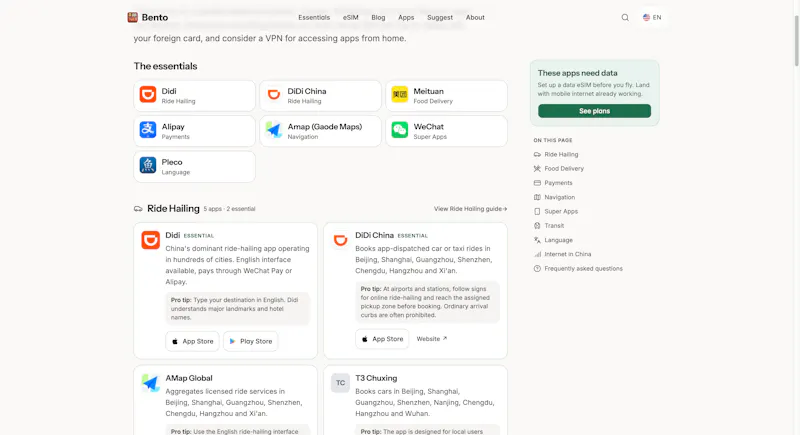Open the Suggest menu item
Image resolution: width=800 pixels, height=435 pixels.
440,17
